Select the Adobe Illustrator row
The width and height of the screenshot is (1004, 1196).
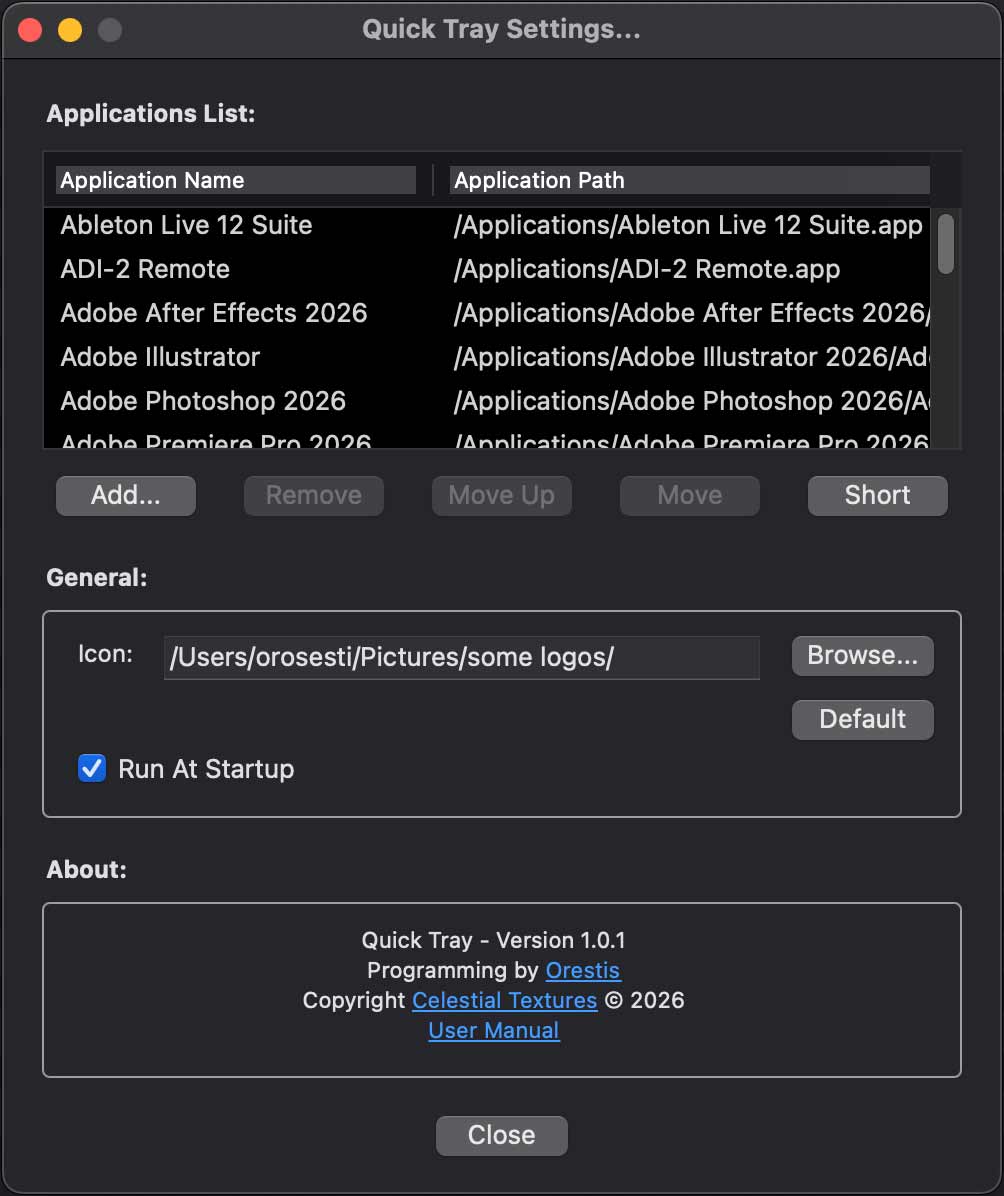[x=487, y=357]
